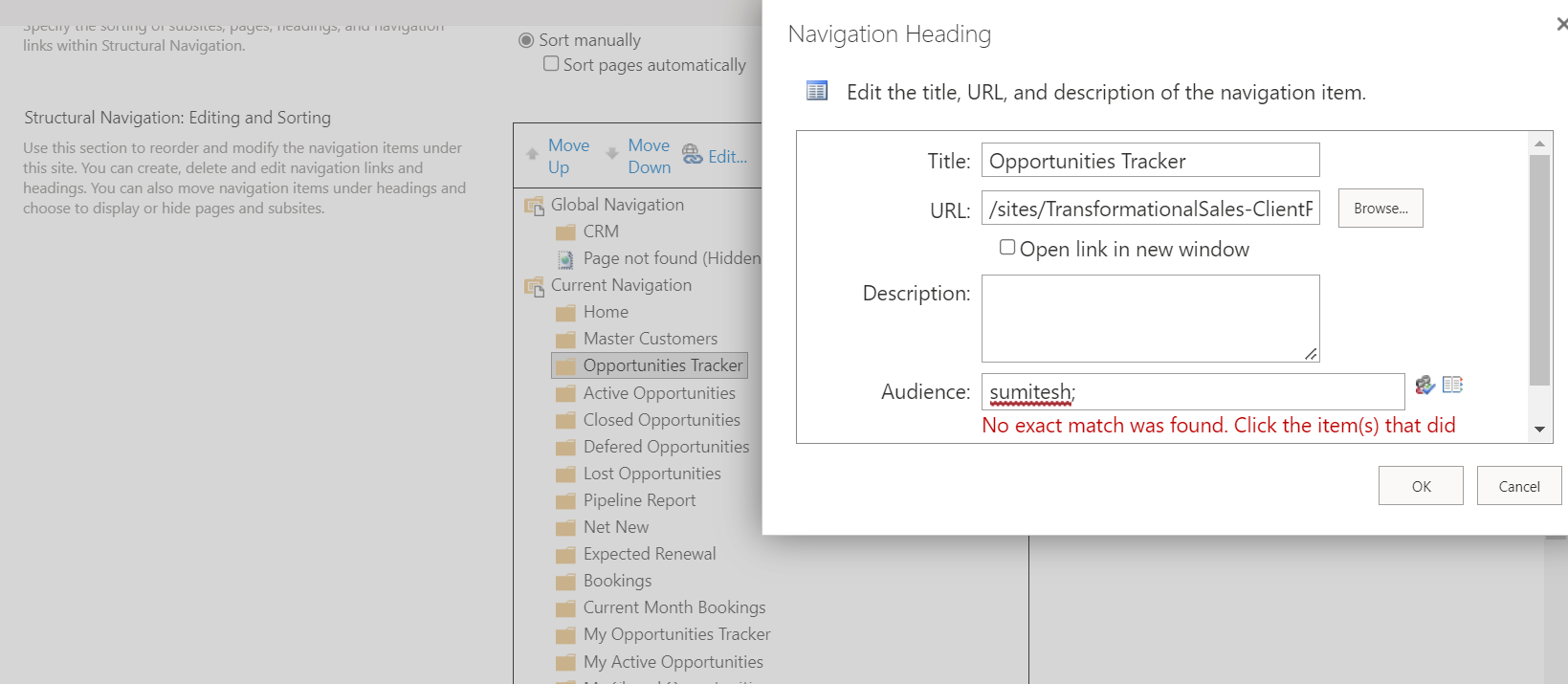Click the description text area resize handle

(1311, 354)
